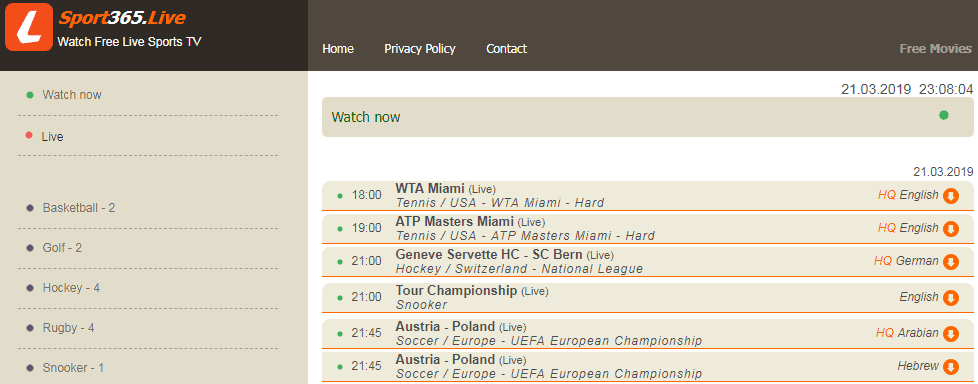Click Tour Championship orange down-arrow icon
978x384 pixels.
tap(951, 297)
